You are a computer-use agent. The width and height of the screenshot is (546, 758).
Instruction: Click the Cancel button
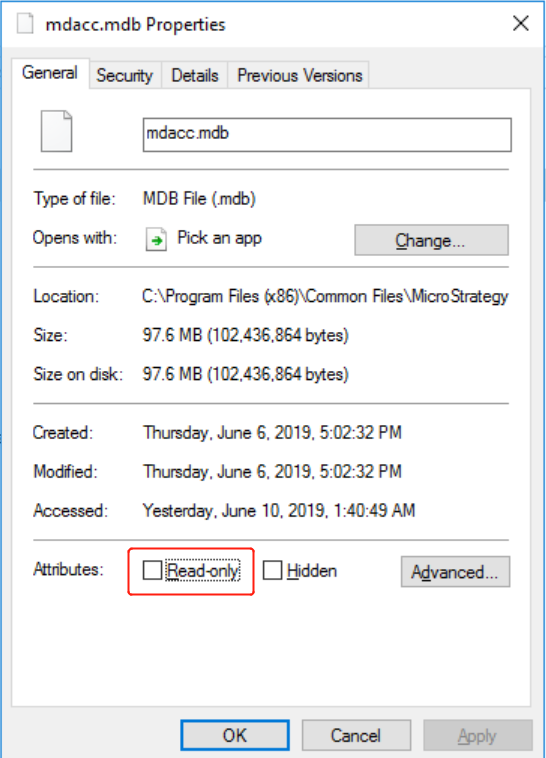[x=356, y=735]
